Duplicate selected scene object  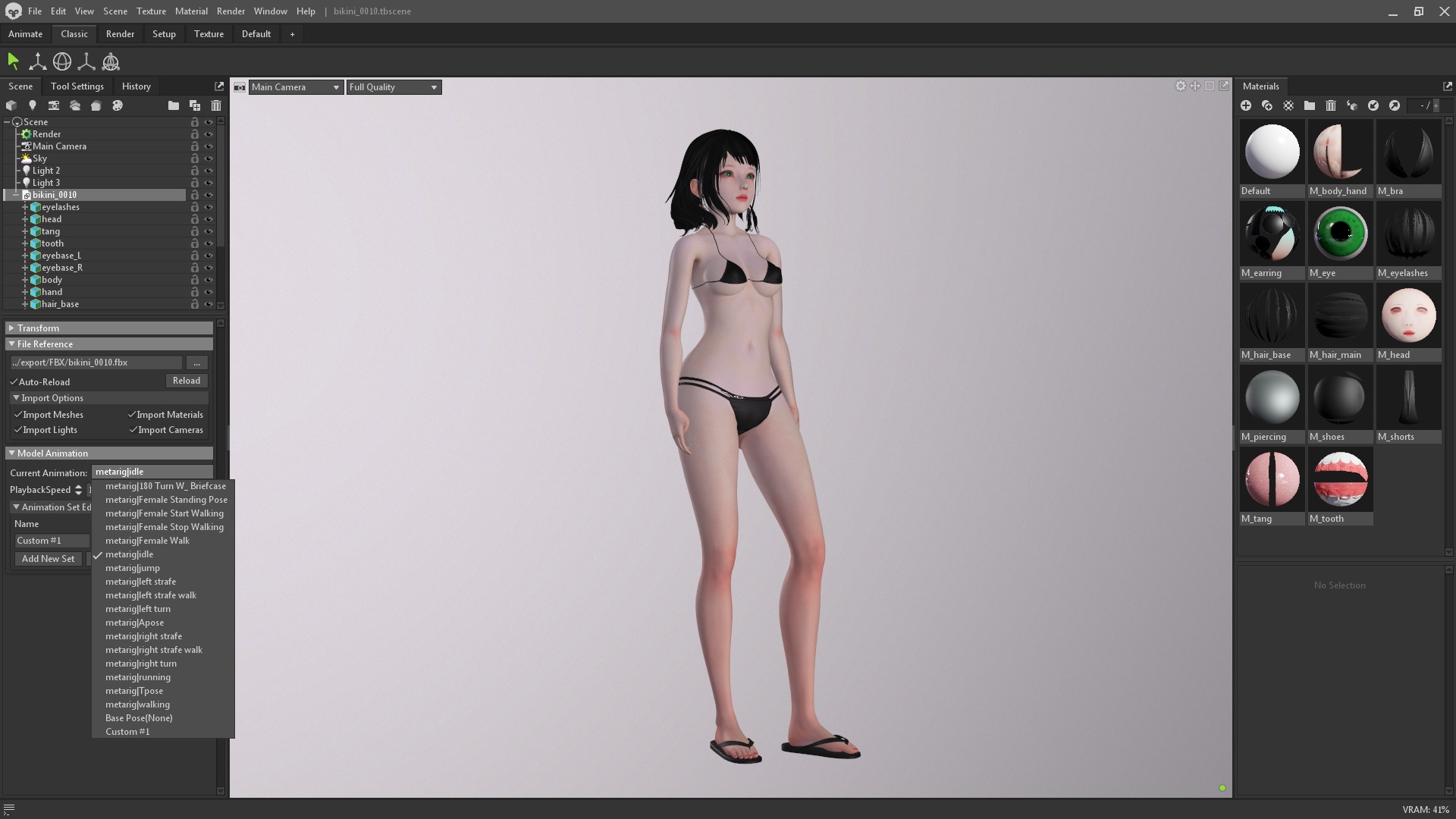coord(195,105)
